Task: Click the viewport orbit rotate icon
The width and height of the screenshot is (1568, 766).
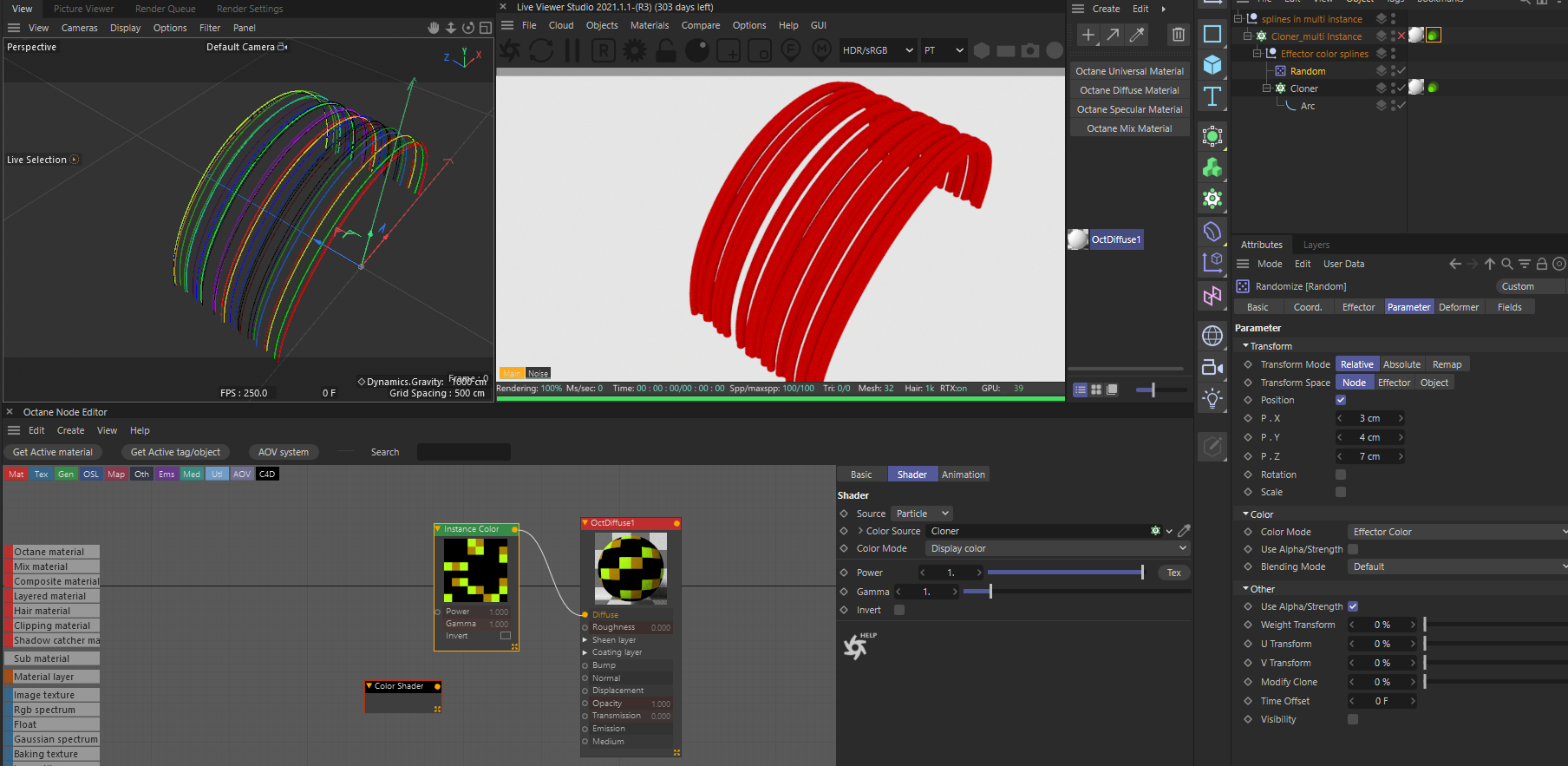Action: point(468,28)
